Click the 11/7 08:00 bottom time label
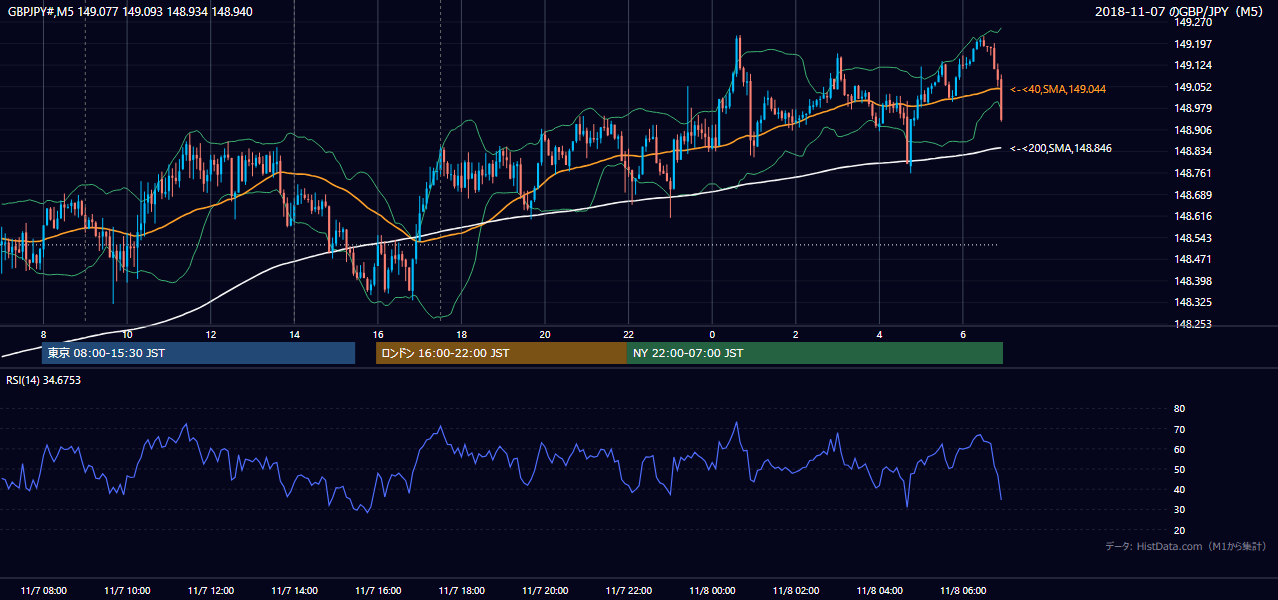The height and width of the screenshot is (600, 1278). click(43, 591)
